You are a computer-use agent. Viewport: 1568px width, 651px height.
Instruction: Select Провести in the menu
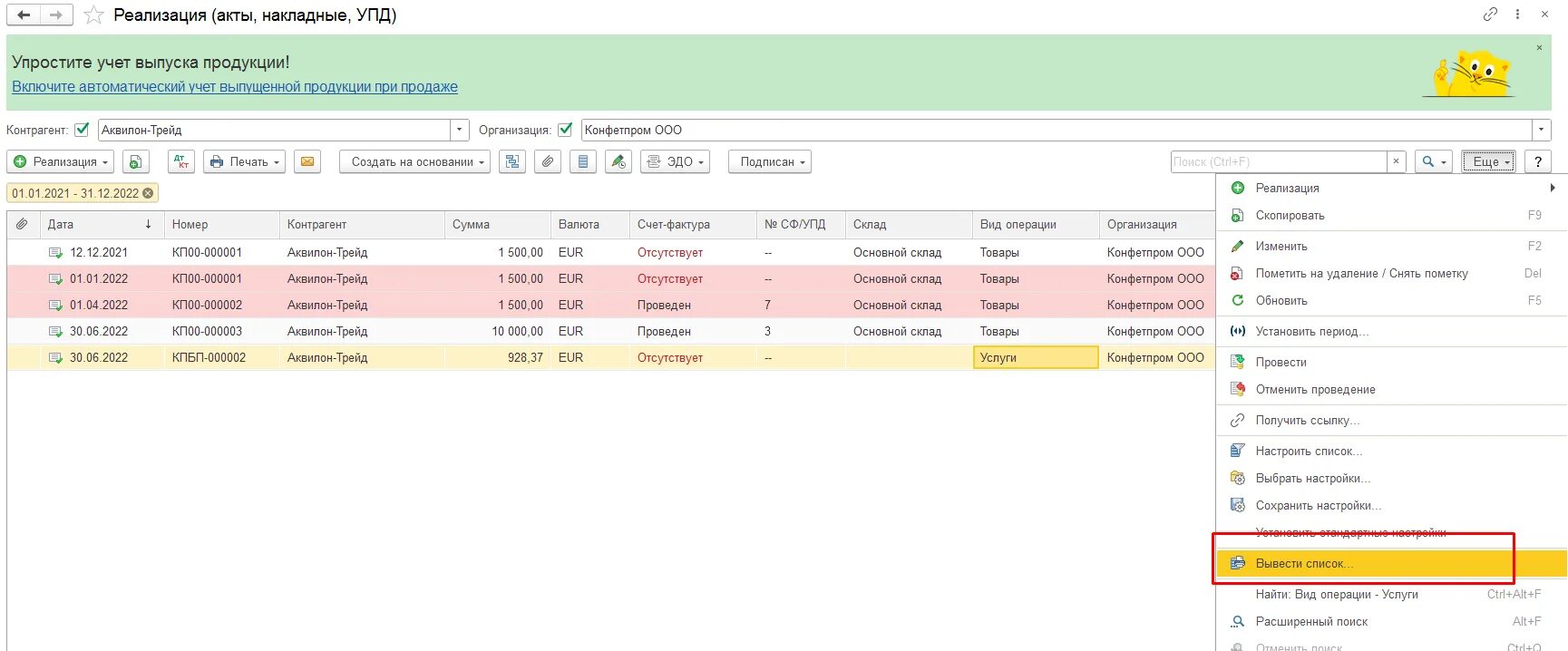click(x=1391, y=362)
